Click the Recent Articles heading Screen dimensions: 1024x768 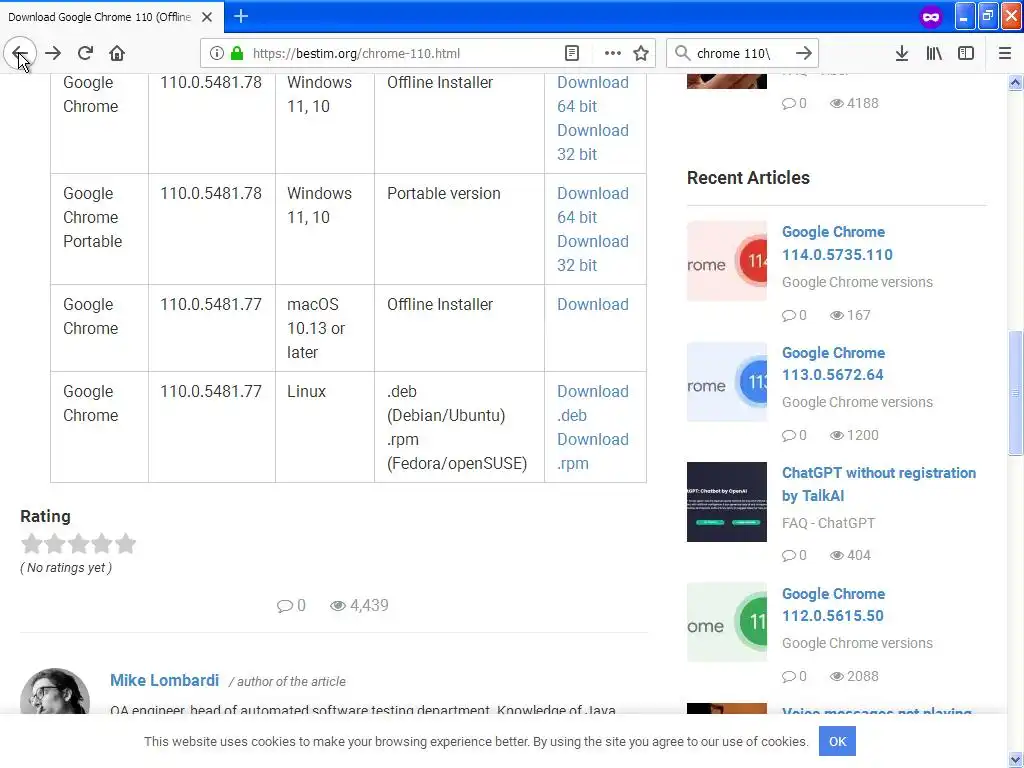click(x=748, y=178)
